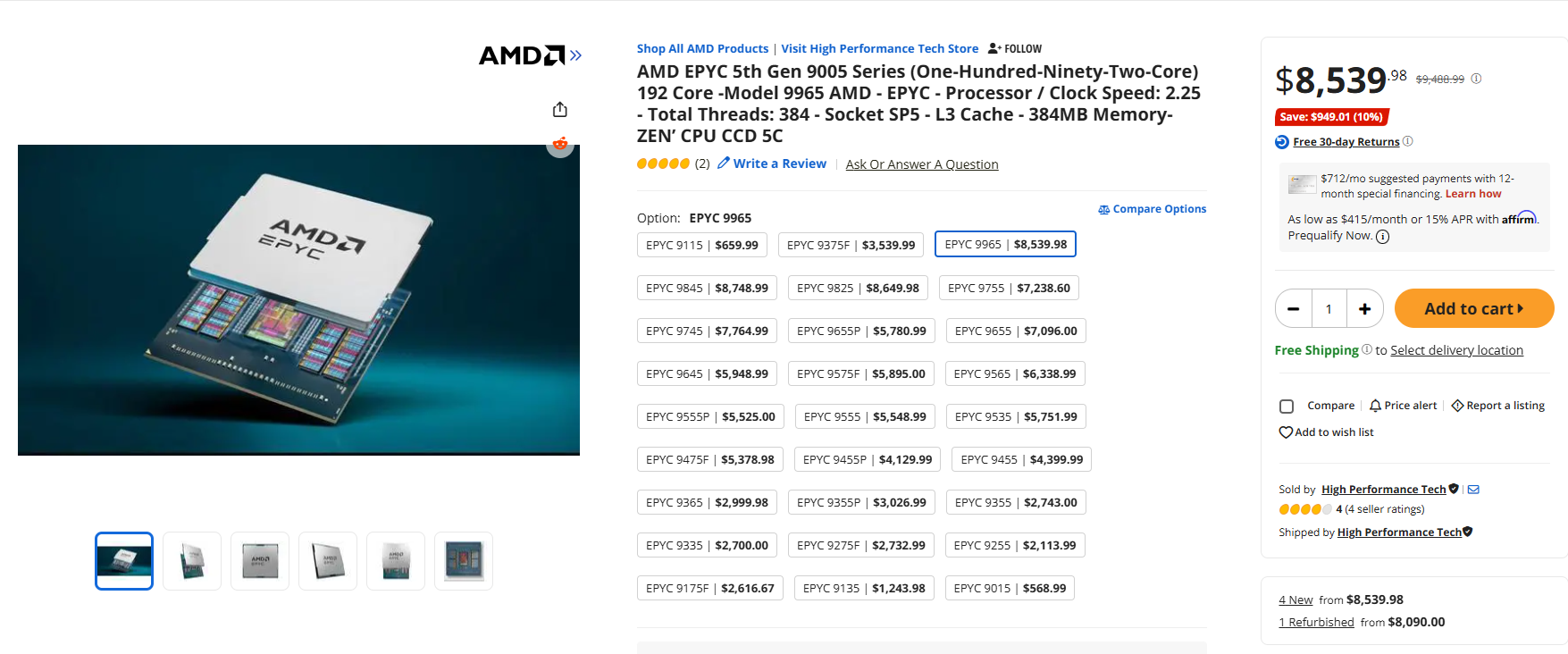Expand the AMD store via the double-arrow chevron
This screenshot has width=1568, height=654.
575,54
